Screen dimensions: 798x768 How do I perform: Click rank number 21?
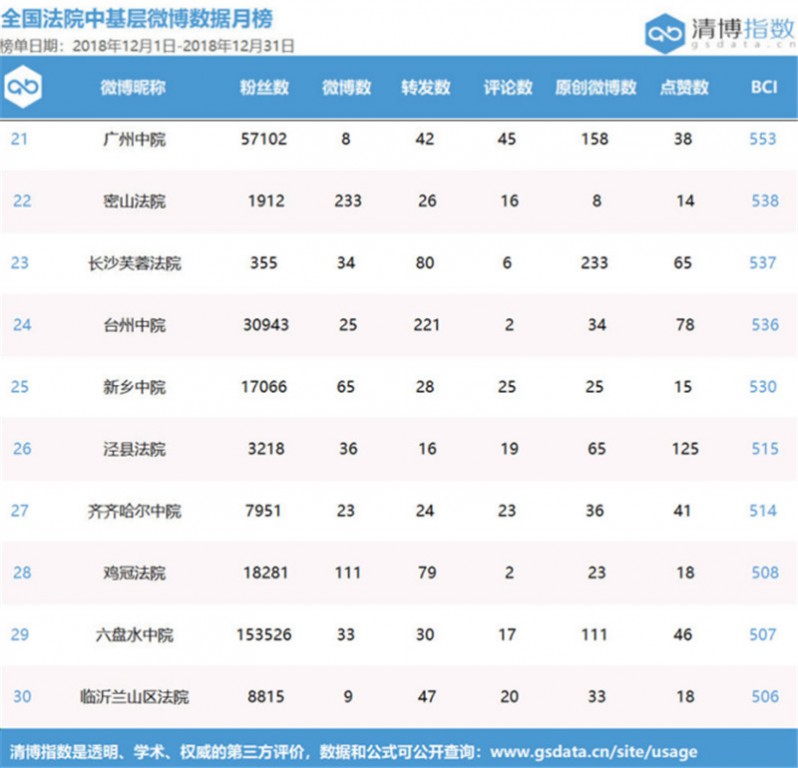click(19, 139)
